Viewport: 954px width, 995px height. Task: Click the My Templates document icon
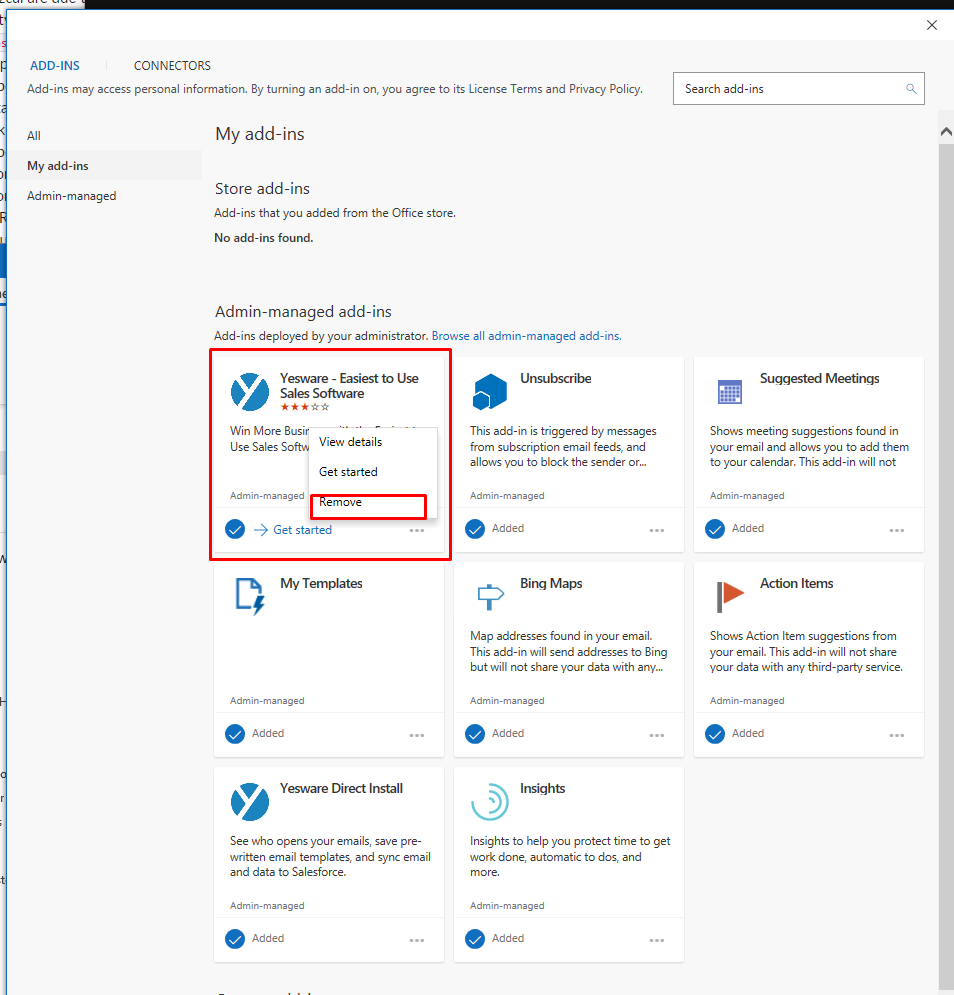point(250,596)
